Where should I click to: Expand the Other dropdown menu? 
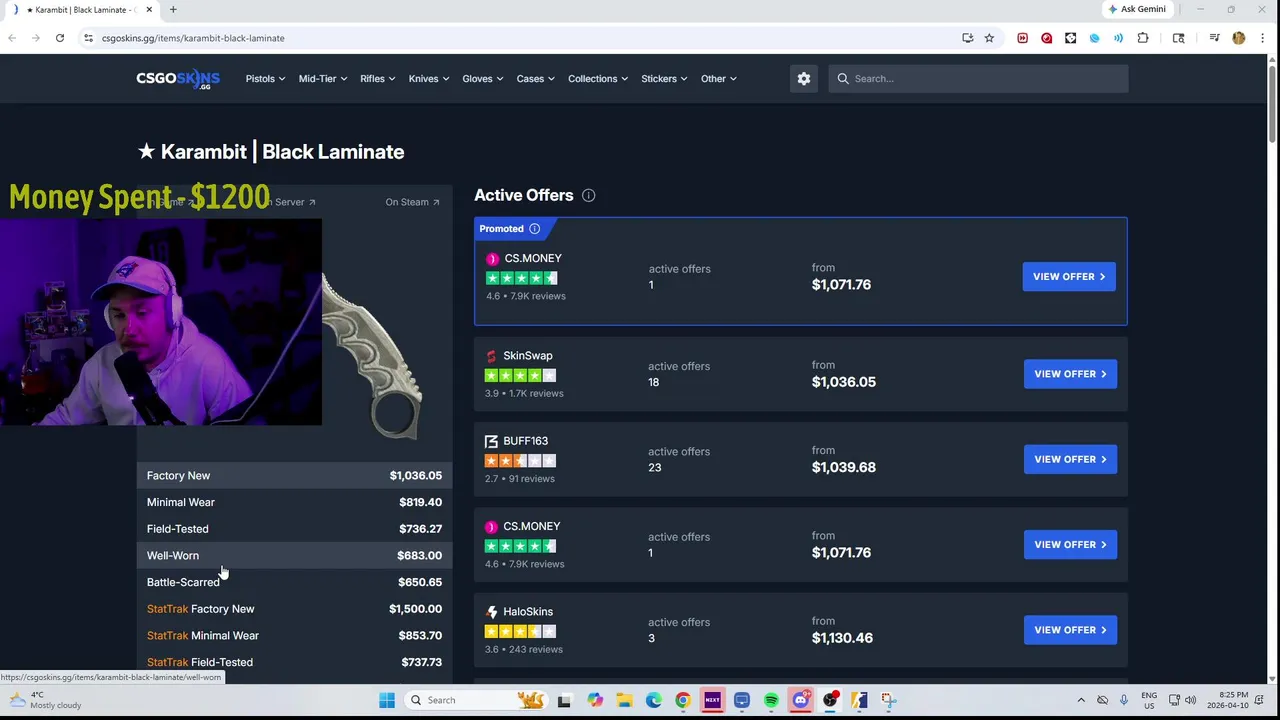click(719, 78)
